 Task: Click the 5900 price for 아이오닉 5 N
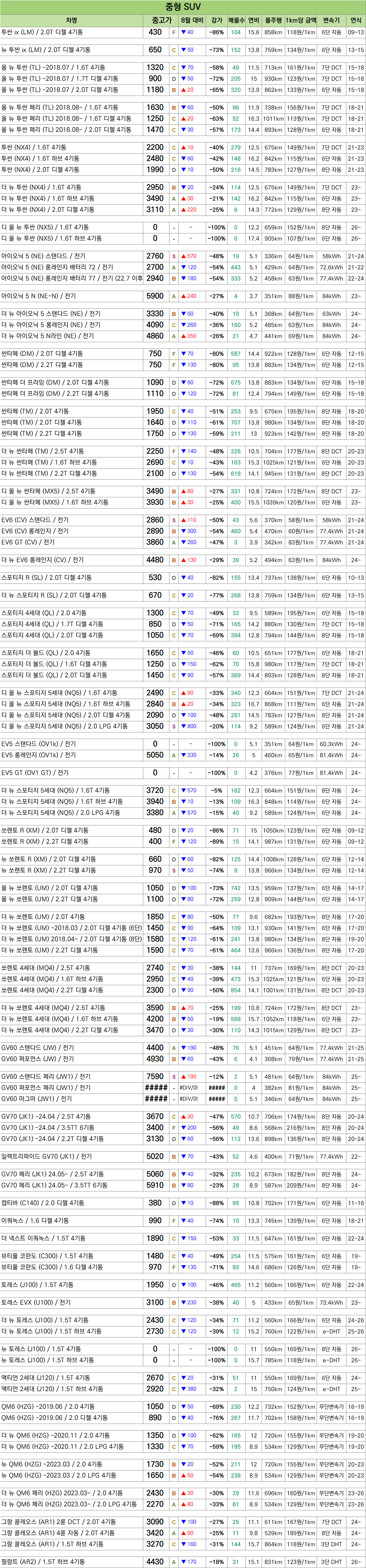[x=155, y=296]
